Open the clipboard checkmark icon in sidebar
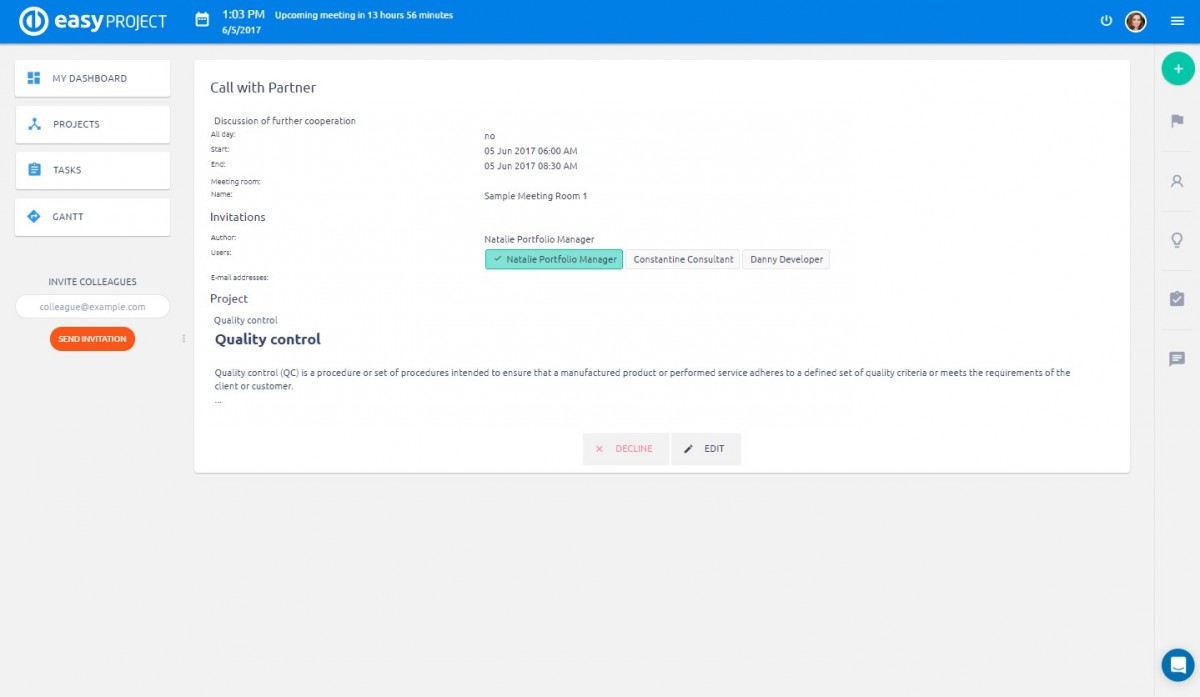This screenshot has width=1200, height=697. pyautogui.click(x=1177, y=299)
